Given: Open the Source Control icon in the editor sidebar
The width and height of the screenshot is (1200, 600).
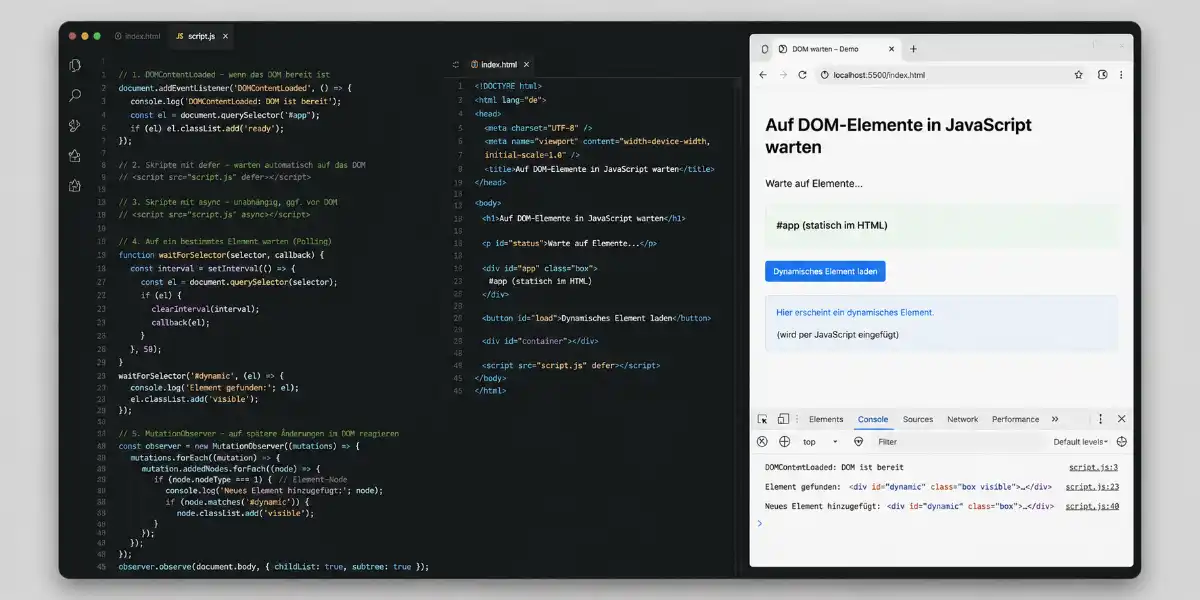Looking at the screenshot, I should 75,125.
